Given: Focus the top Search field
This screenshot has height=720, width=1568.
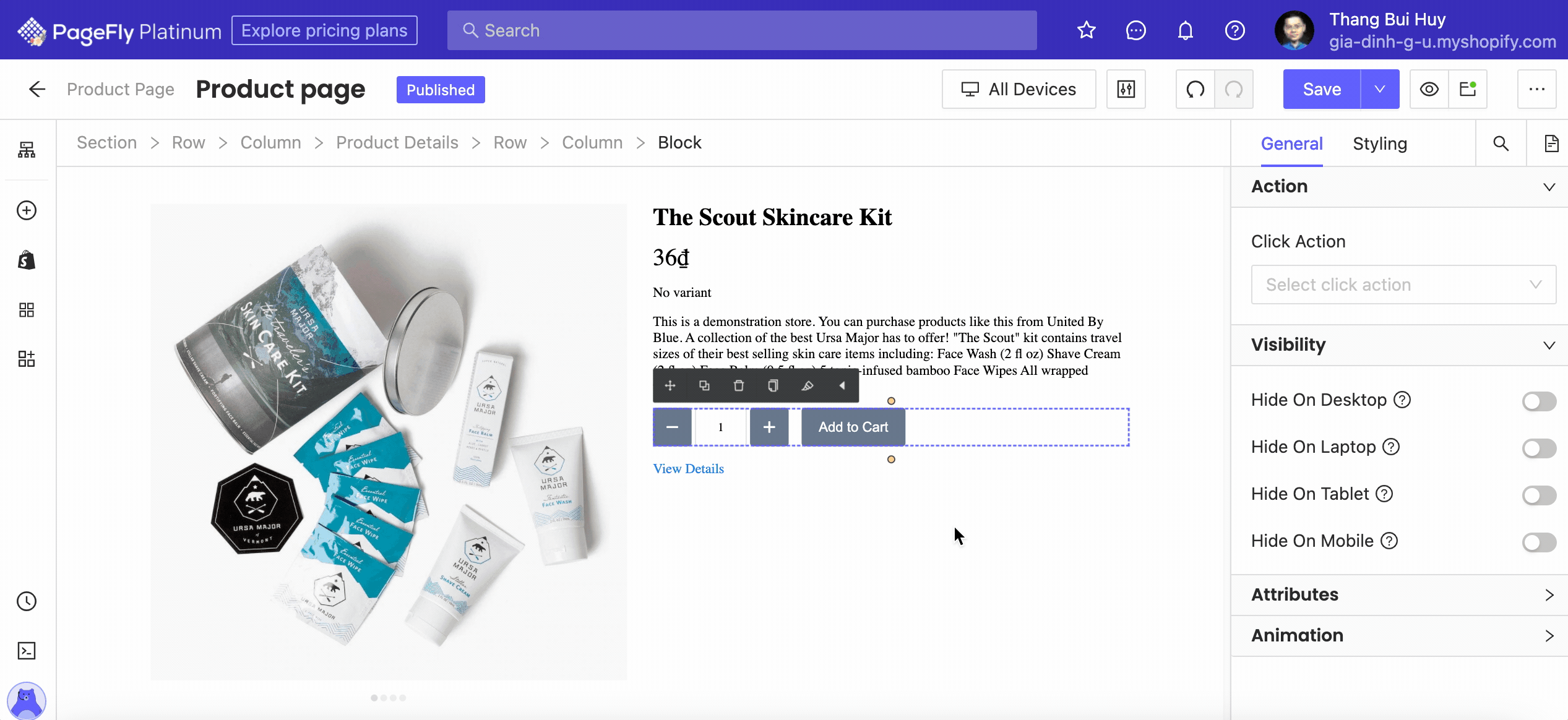Looking at the screenshot, I should (x=742, y=30).
